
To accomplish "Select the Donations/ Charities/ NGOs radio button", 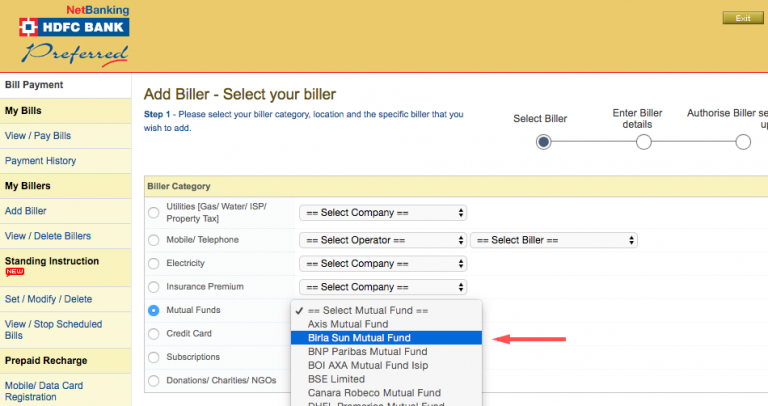I will pos(154,381).
